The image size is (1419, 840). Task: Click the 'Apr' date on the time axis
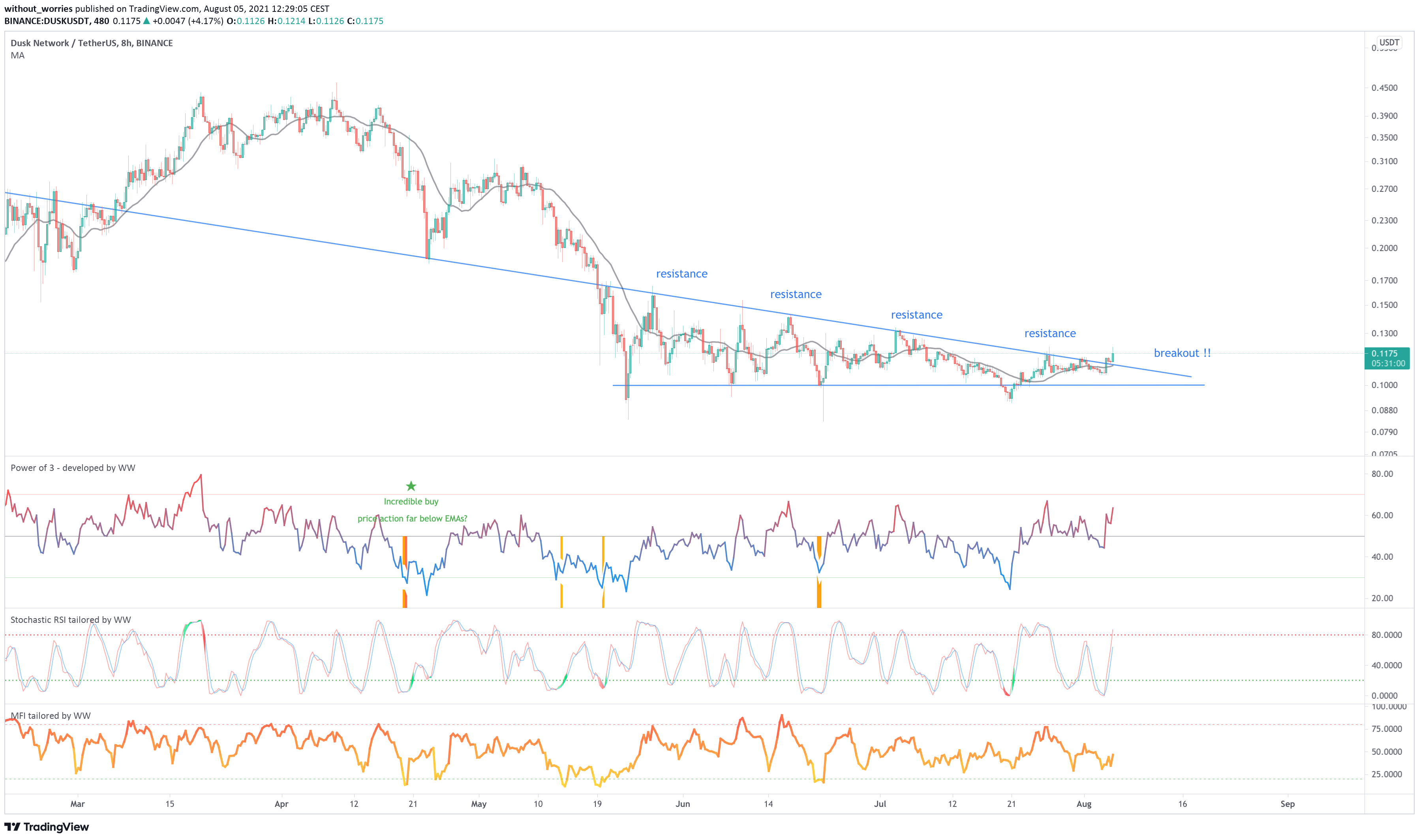pyautogui.click(x=281, y=804)
